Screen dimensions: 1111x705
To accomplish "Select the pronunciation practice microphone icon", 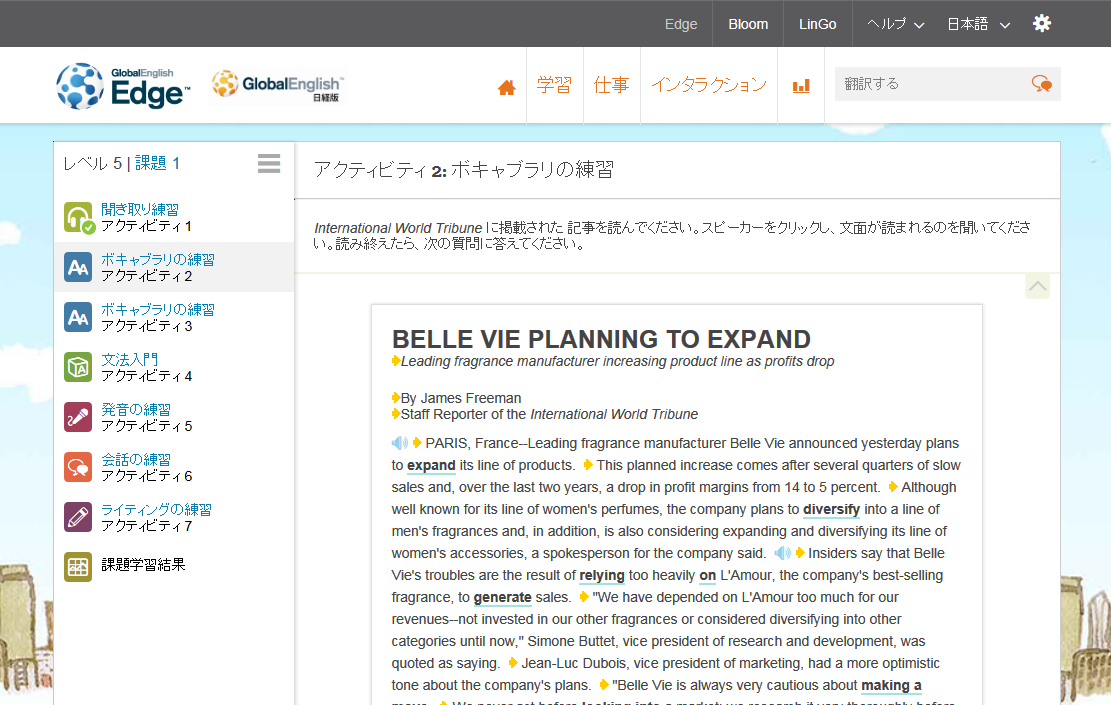I will point(78,417).
